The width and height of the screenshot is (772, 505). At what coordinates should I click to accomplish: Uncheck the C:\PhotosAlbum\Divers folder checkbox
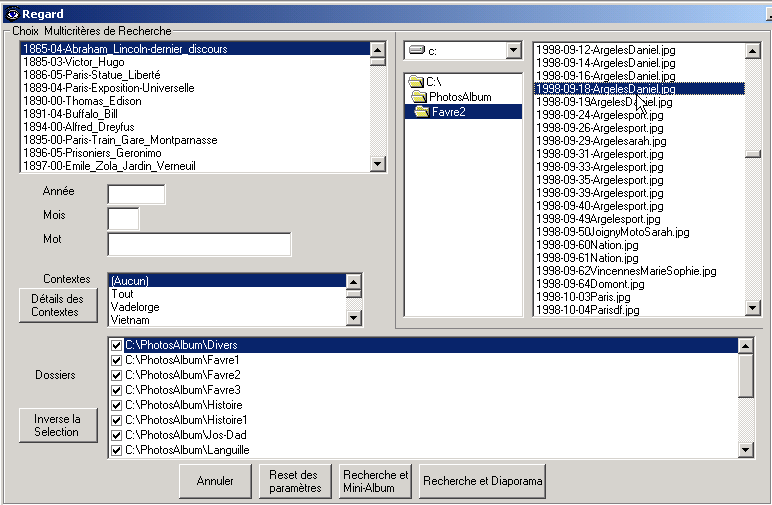(x=117, y=345)
